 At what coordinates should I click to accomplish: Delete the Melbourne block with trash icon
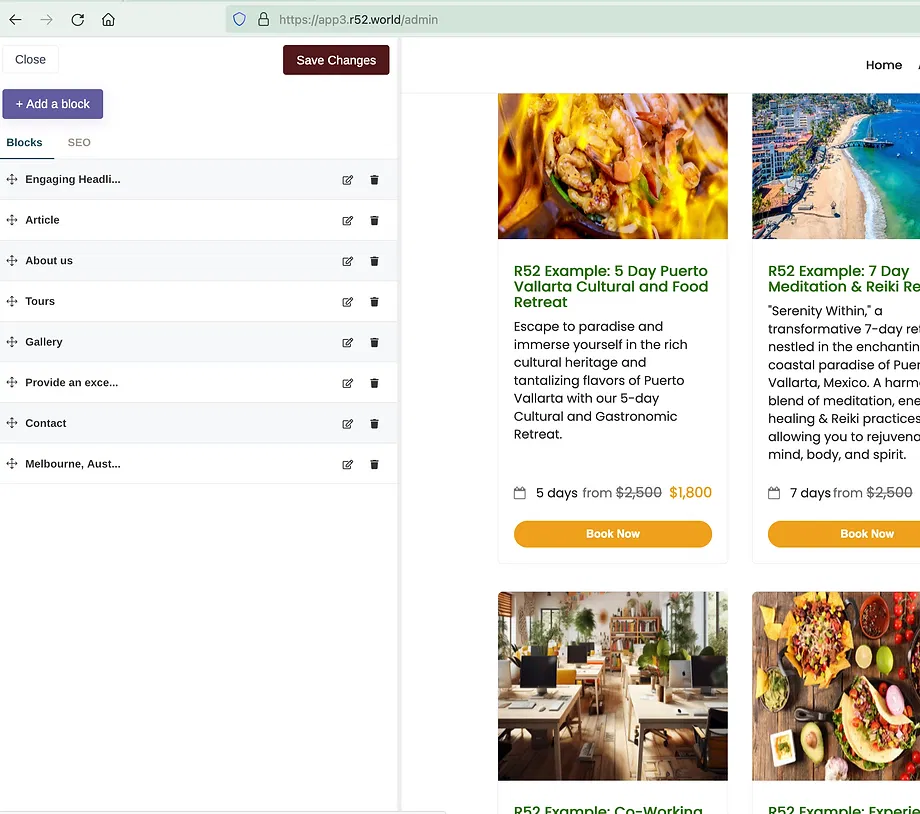[x=375, y=464]
